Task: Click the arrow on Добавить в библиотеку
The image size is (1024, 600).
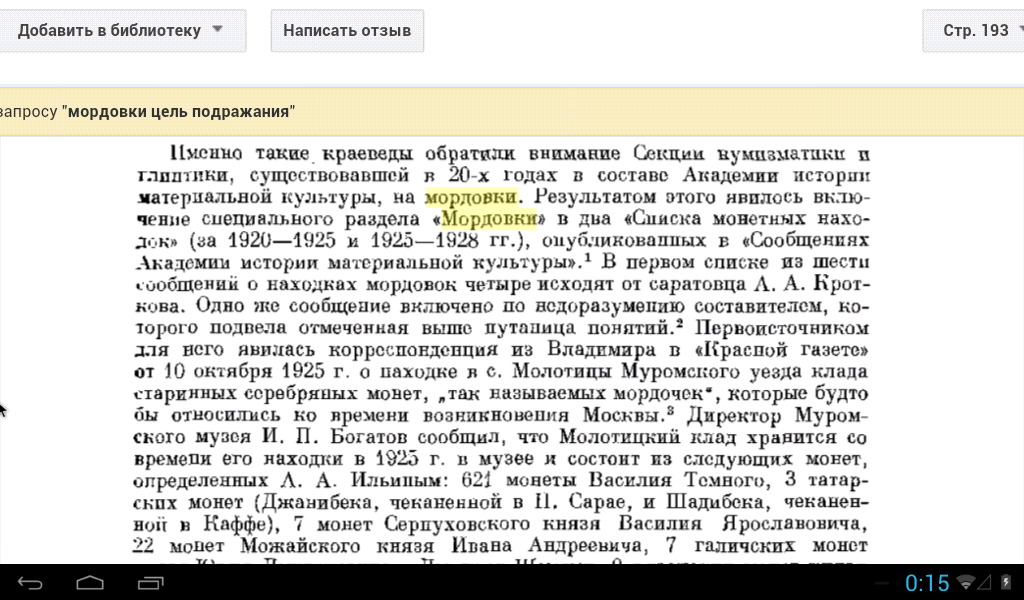Action: 218,30
